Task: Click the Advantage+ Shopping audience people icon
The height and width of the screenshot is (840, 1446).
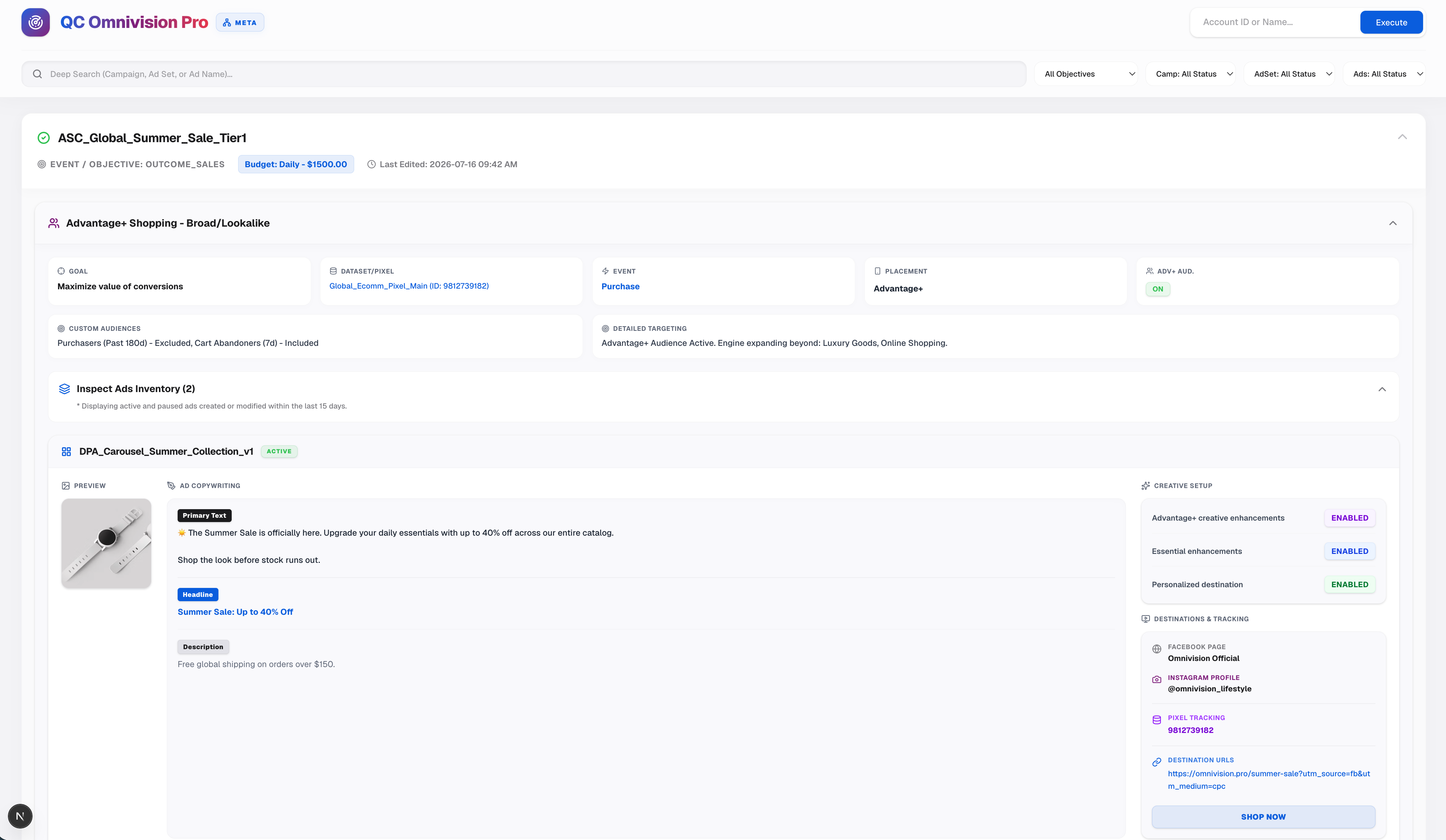Action: 54,223
